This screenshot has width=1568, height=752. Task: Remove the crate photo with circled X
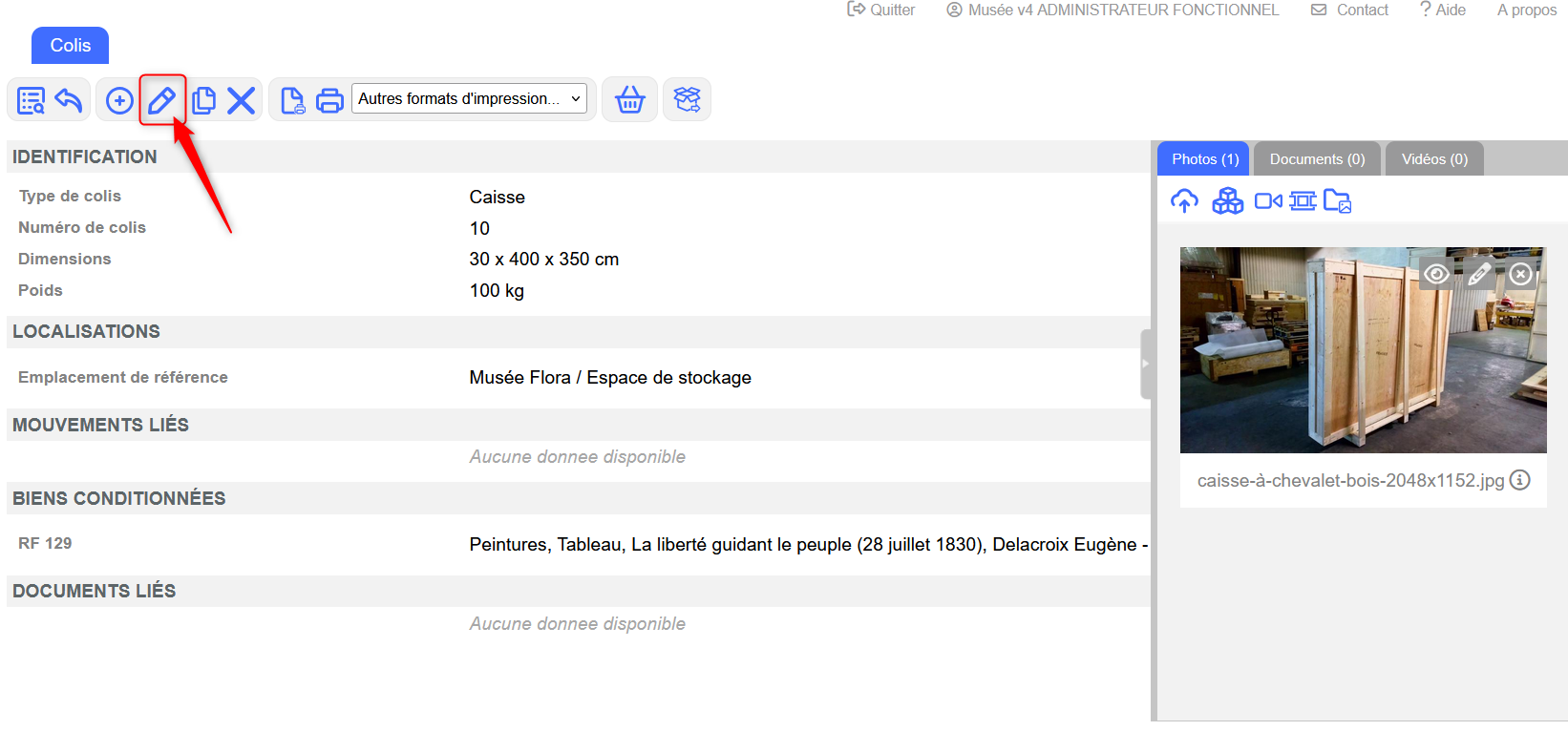tap(1520, 275)
